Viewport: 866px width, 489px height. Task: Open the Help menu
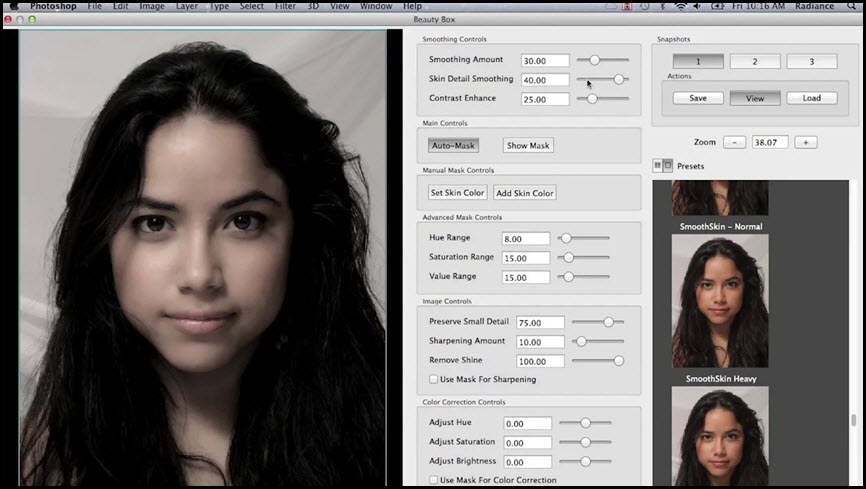(413, 6)
